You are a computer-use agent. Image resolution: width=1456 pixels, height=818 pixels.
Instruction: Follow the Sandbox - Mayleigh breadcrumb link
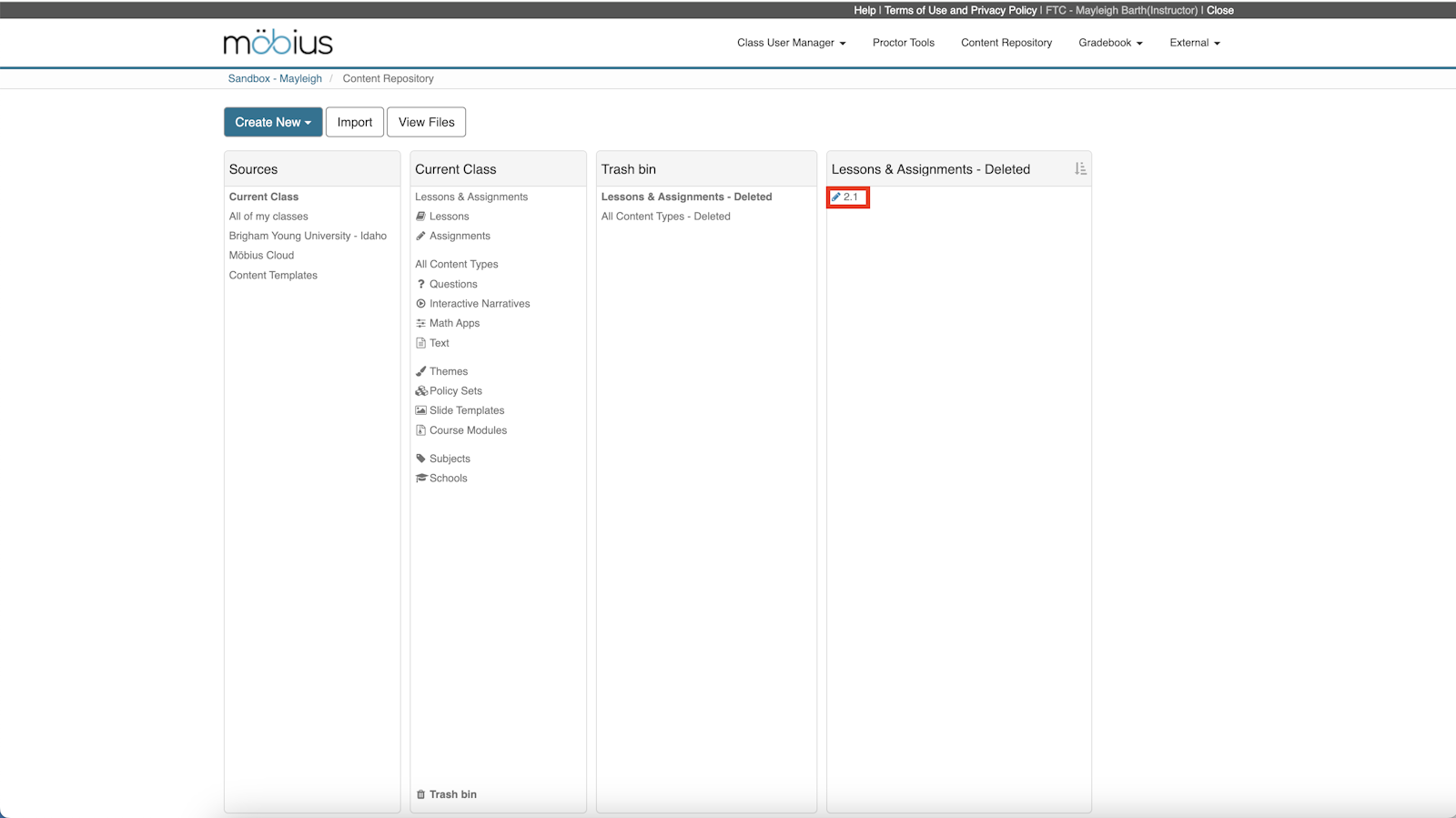(x=275, y=79)
